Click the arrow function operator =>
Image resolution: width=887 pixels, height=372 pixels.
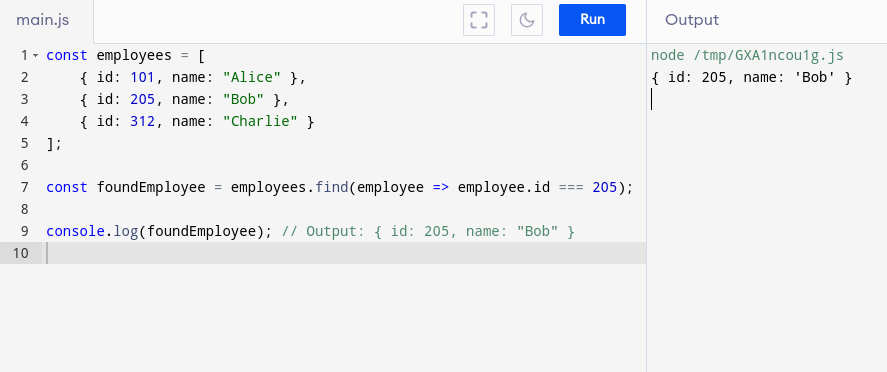click(x=441, y=188)
